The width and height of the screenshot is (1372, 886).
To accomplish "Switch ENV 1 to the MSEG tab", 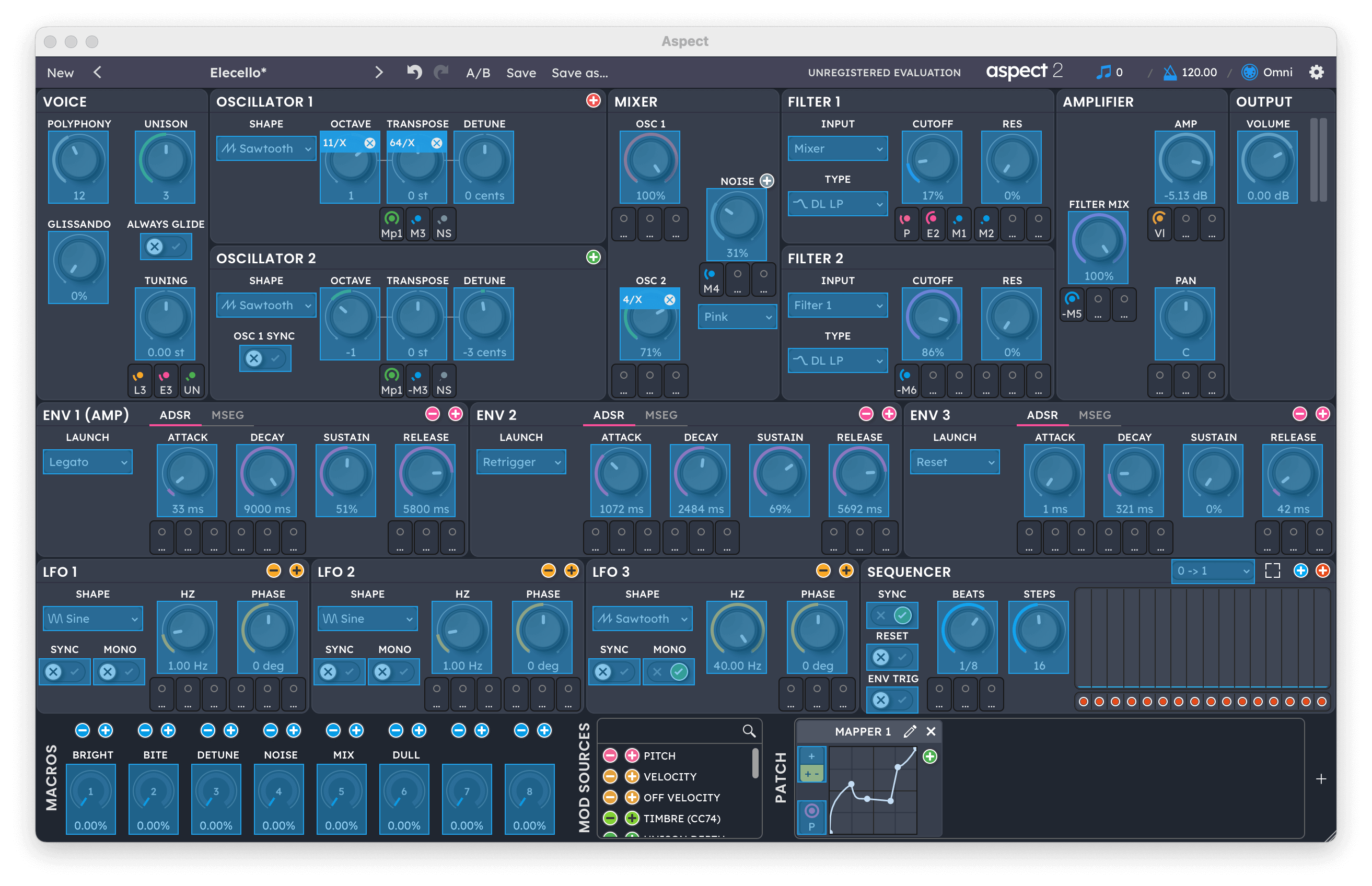I will point(228,415).
